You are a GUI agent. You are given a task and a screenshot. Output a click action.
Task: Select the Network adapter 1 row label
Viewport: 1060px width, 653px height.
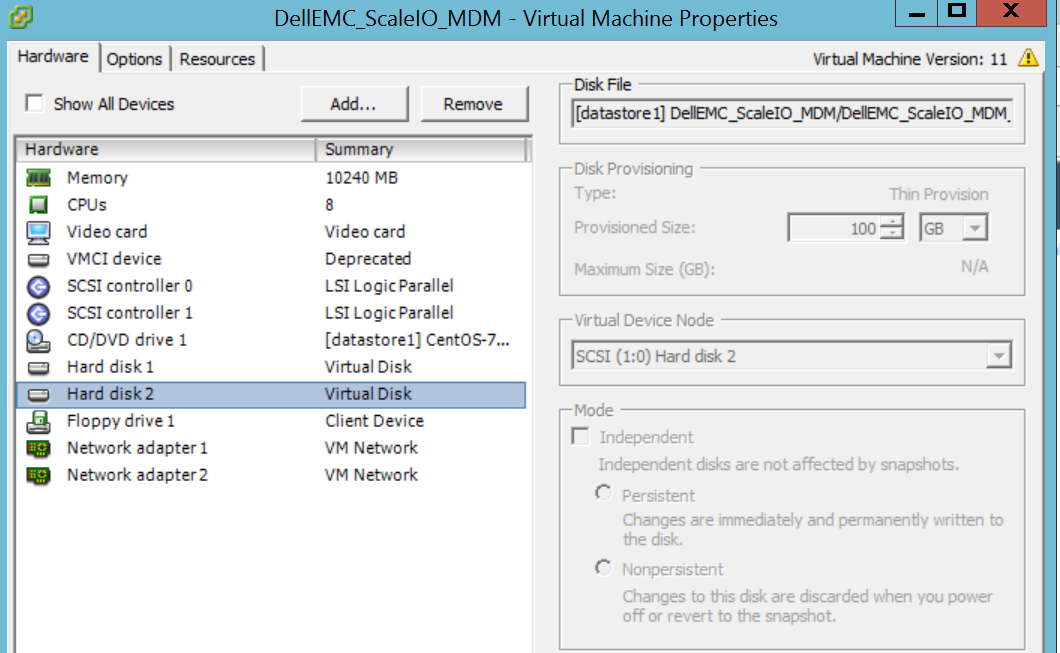[x=137, y=448]
